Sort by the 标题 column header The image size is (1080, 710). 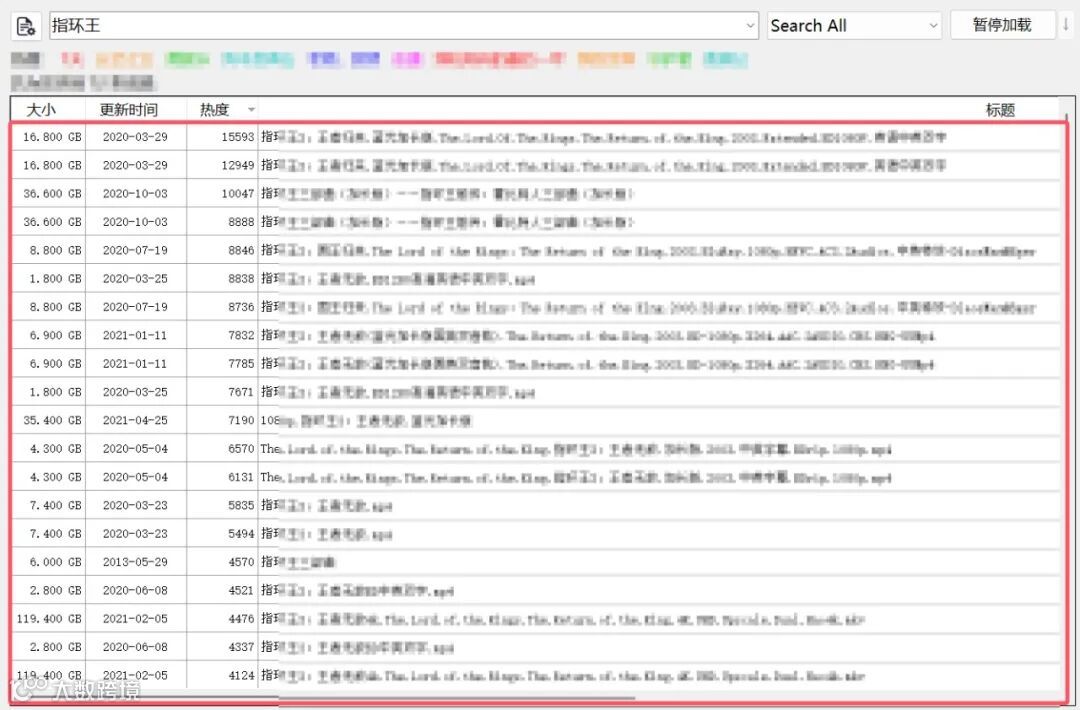1000,109
